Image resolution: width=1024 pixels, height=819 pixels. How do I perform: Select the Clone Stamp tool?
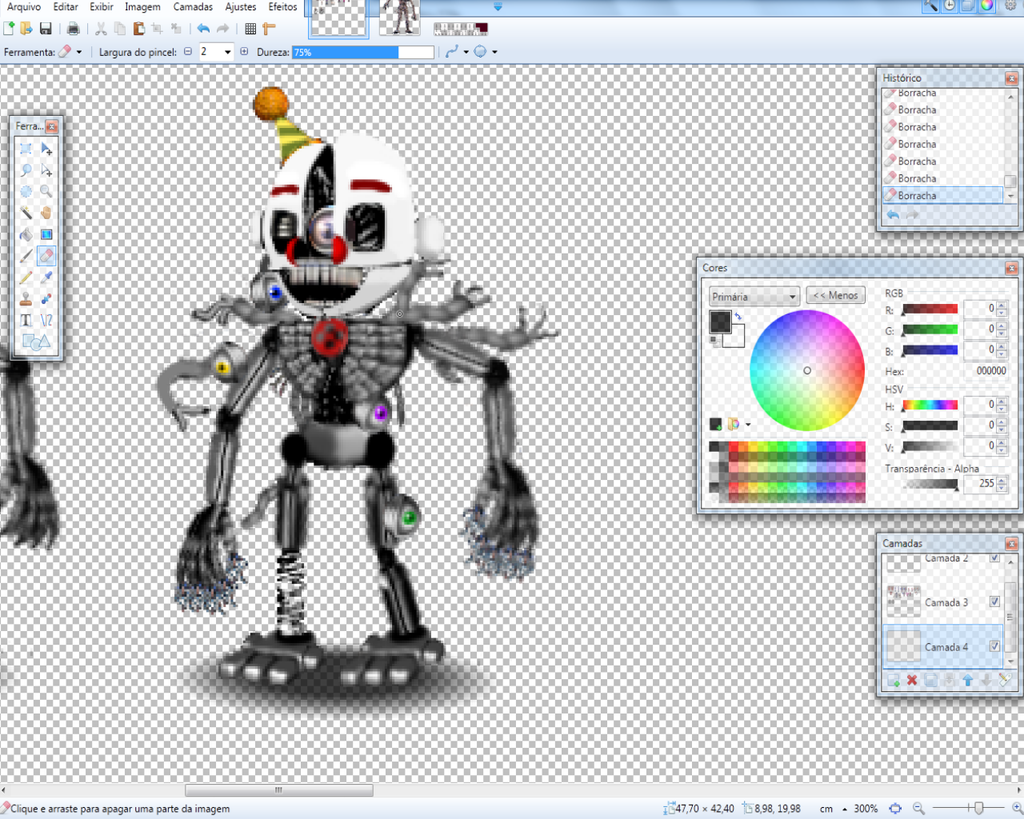click(x=26, y=299)
